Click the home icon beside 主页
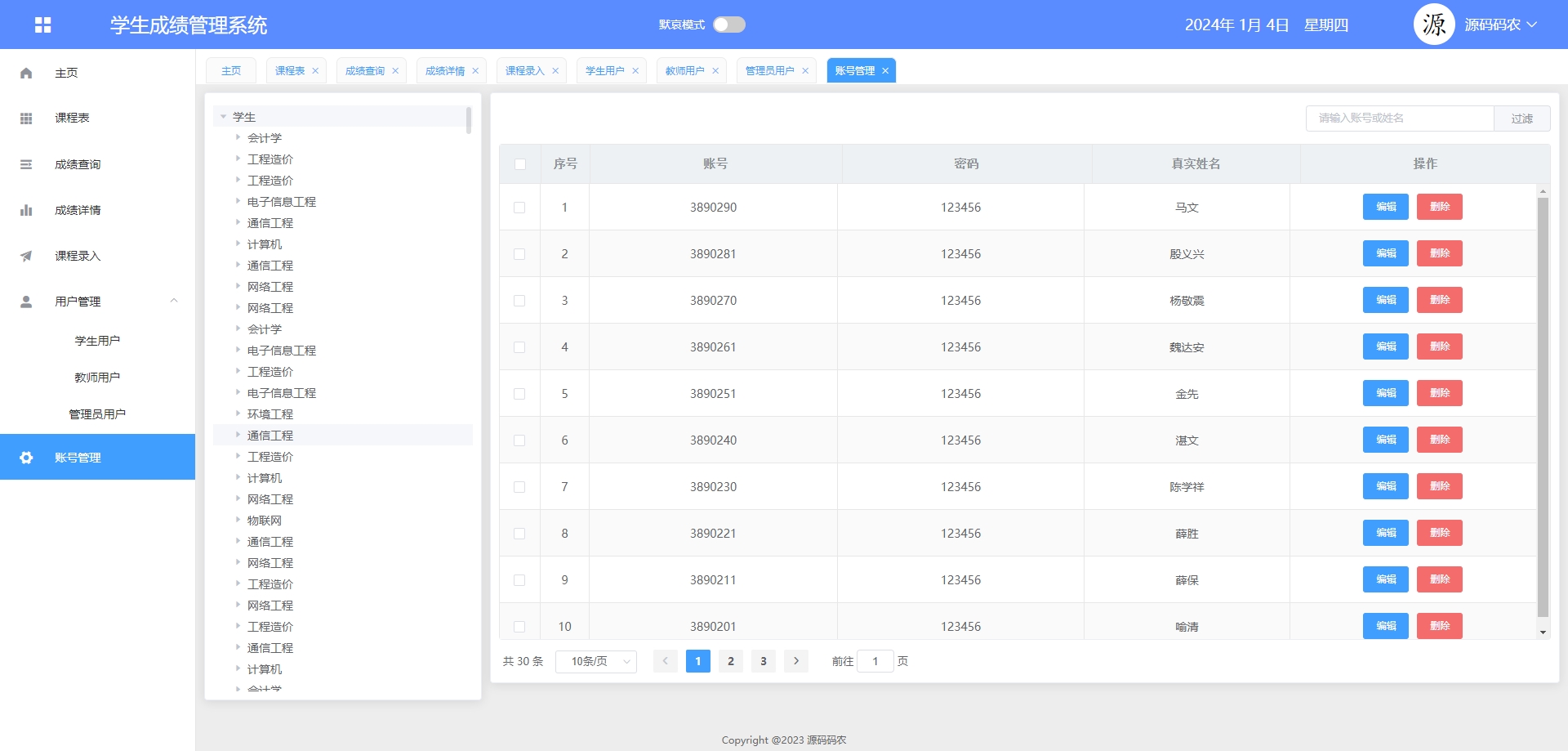The height and width of the screenshot is (751, 1568). point(26,73)
